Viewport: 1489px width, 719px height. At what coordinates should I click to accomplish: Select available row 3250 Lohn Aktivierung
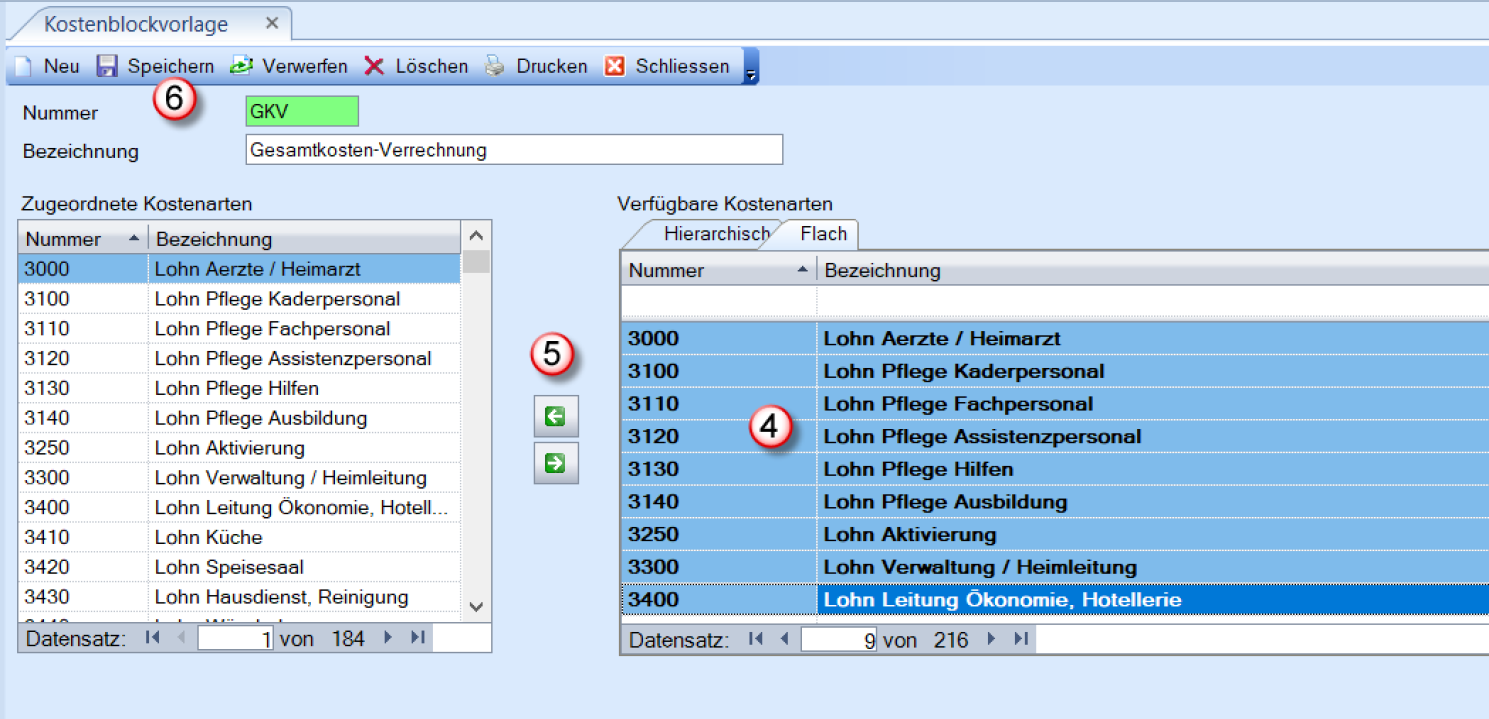click(1055, 534)
